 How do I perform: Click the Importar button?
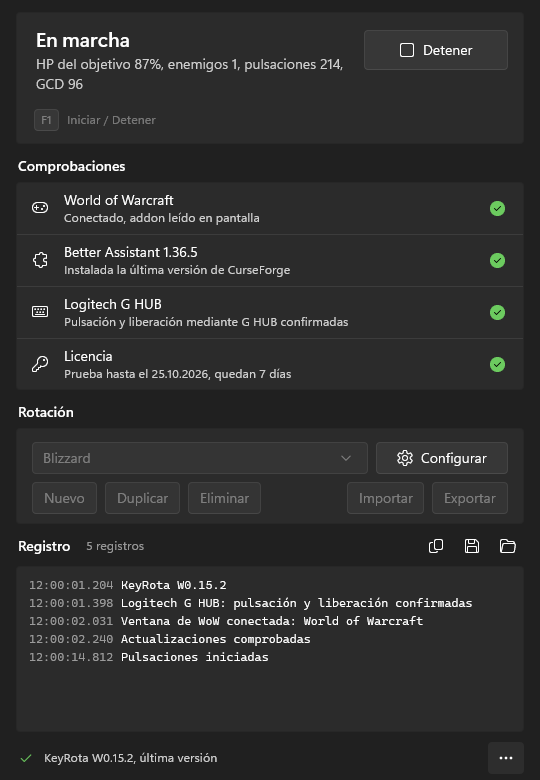[x=385, y=498]
